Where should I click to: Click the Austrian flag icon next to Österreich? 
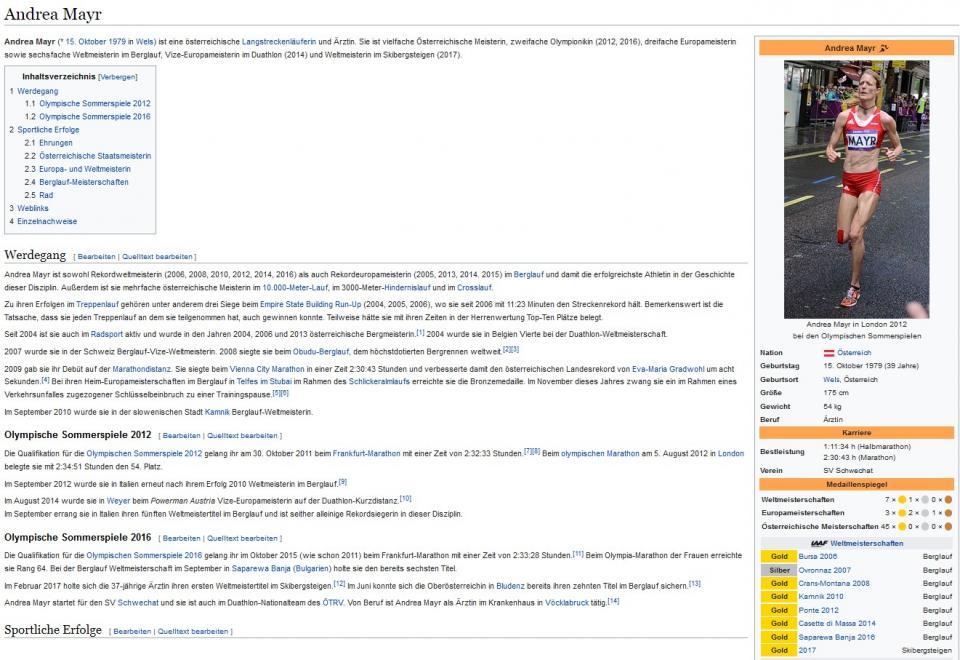point(828,353)
